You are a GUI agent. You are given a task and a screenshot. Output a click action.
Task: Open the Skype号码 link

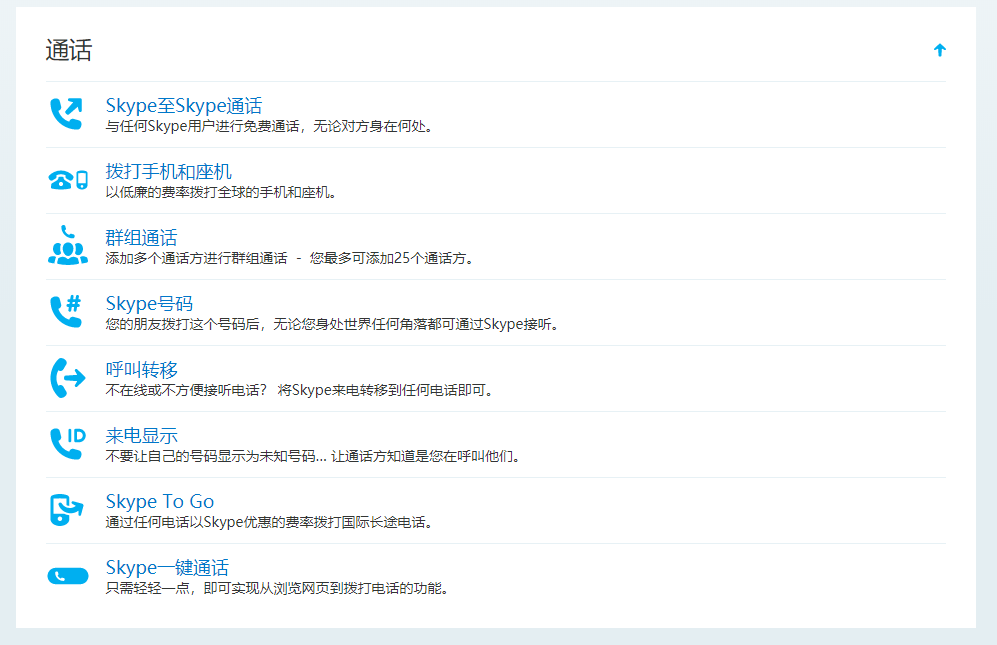149,304
